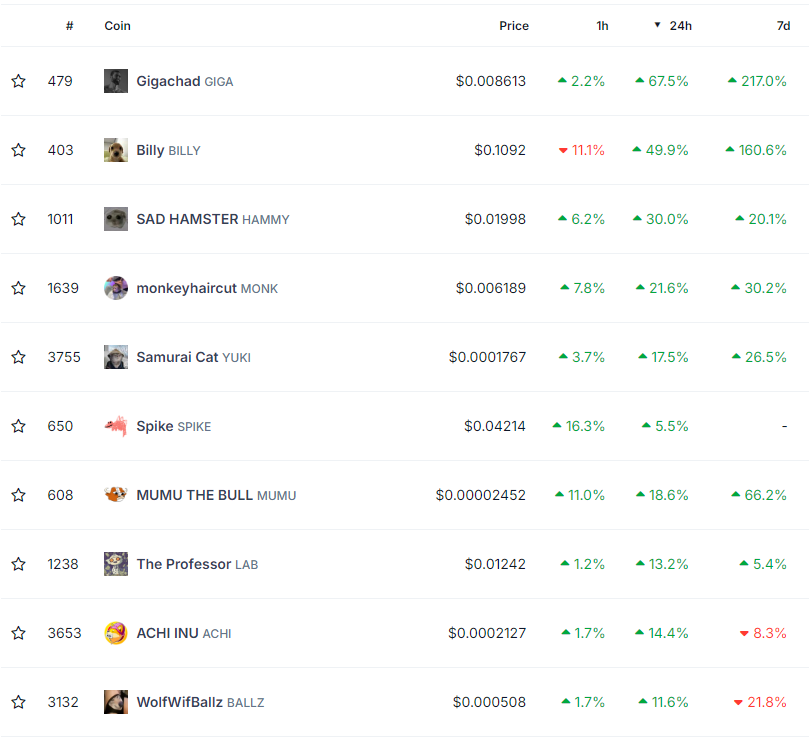Open the 24h sort dropdown arrow

tap(656, 25)
